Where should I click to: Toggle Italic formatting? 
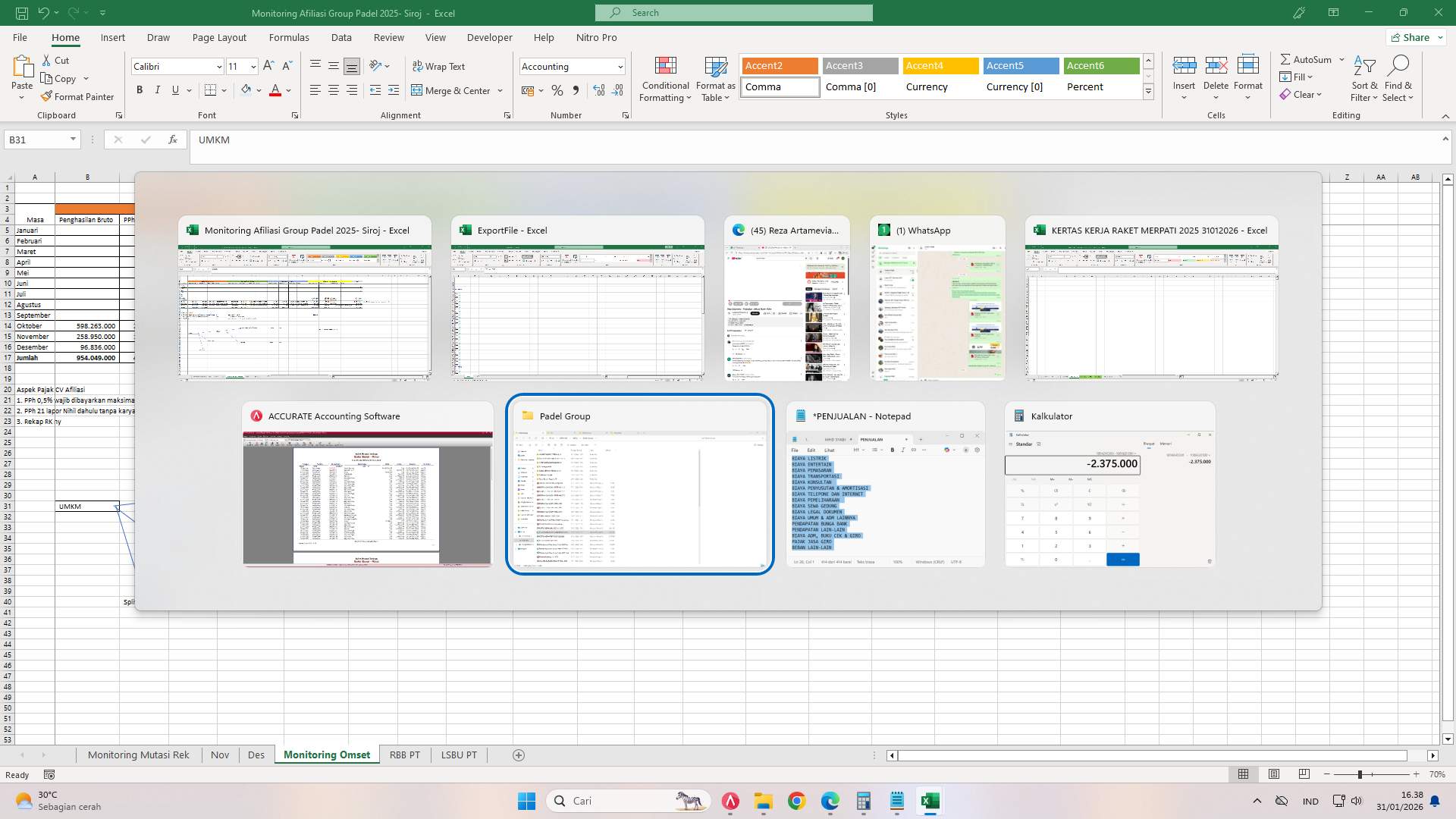157,89
